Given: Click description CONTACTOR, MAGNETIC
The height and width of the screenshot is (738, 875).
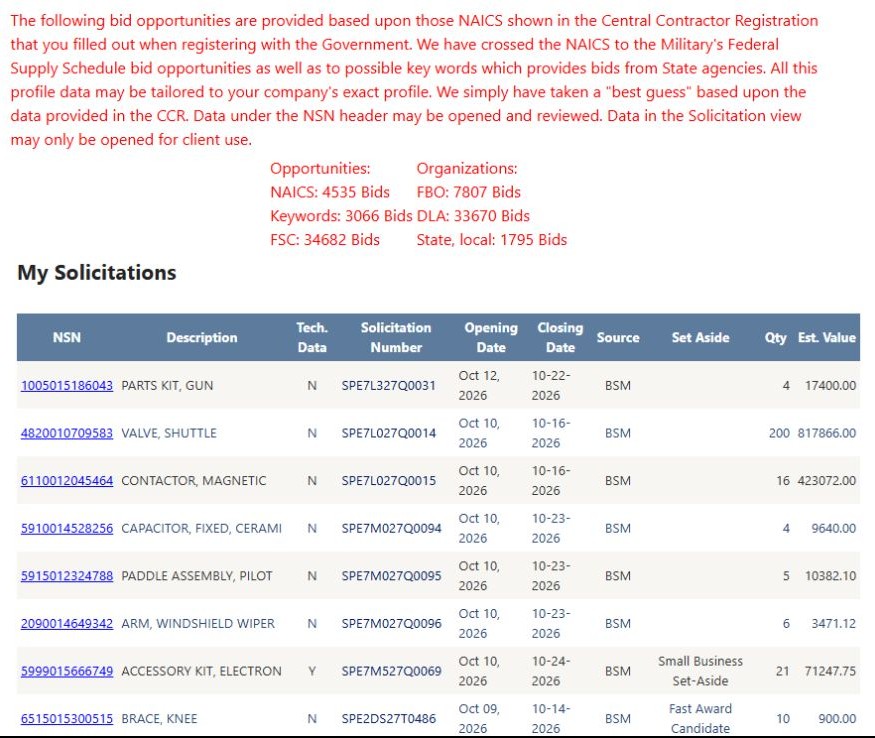Looking at the screenshot, I should coord(194,481).
